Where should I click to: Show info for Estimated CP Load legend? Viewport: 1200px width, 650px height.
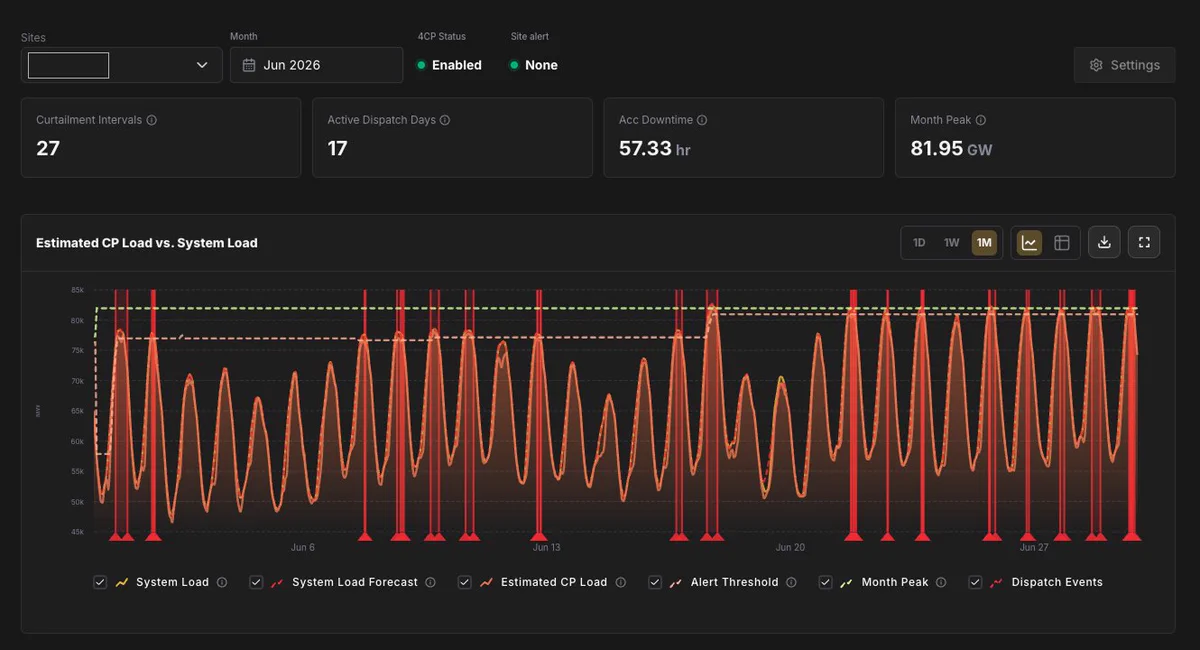click(620, 582)
